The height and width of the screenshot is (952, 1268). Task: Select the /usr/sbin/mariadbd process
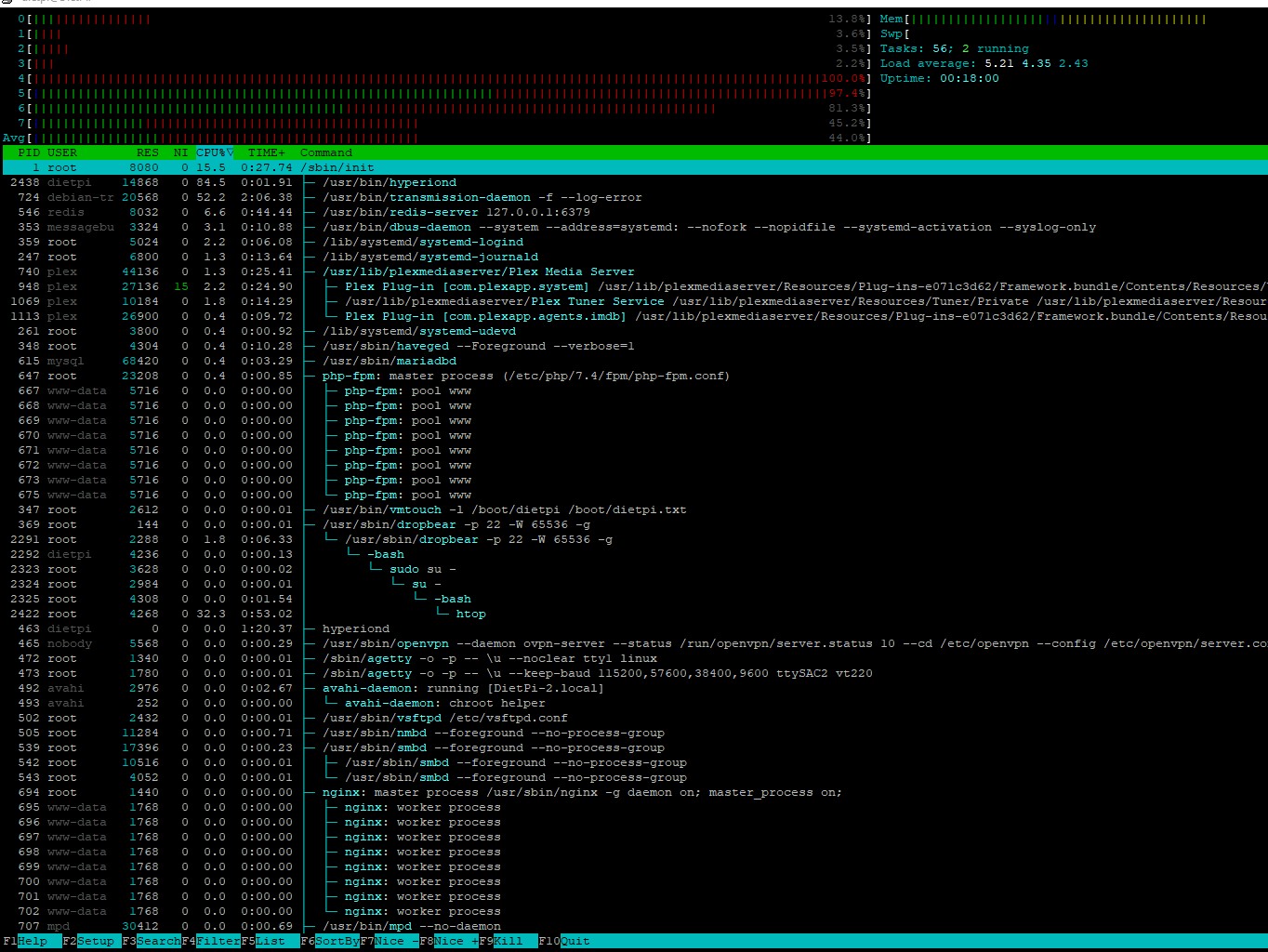[x=634, y=361]
